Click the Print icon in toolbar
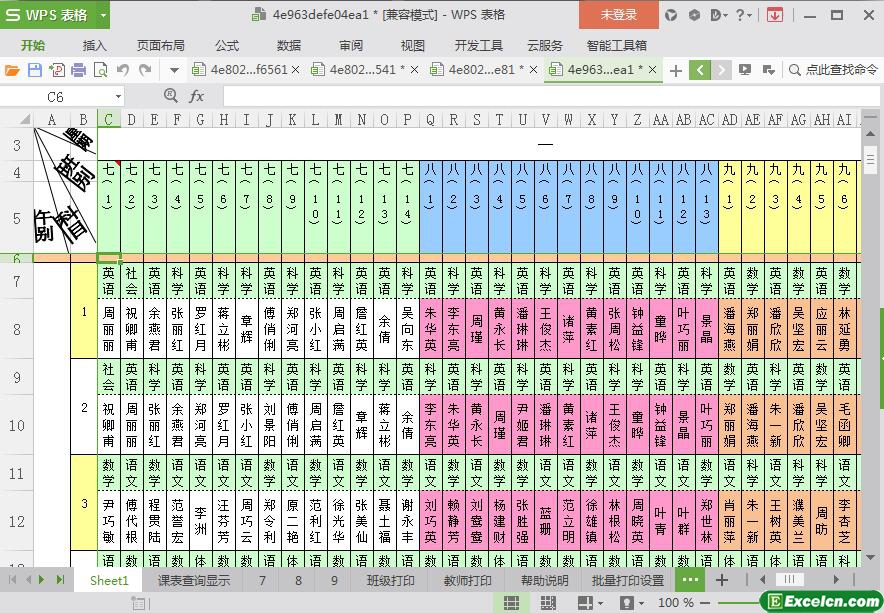The height and width of the screenshot is (613, 884). 78,70
